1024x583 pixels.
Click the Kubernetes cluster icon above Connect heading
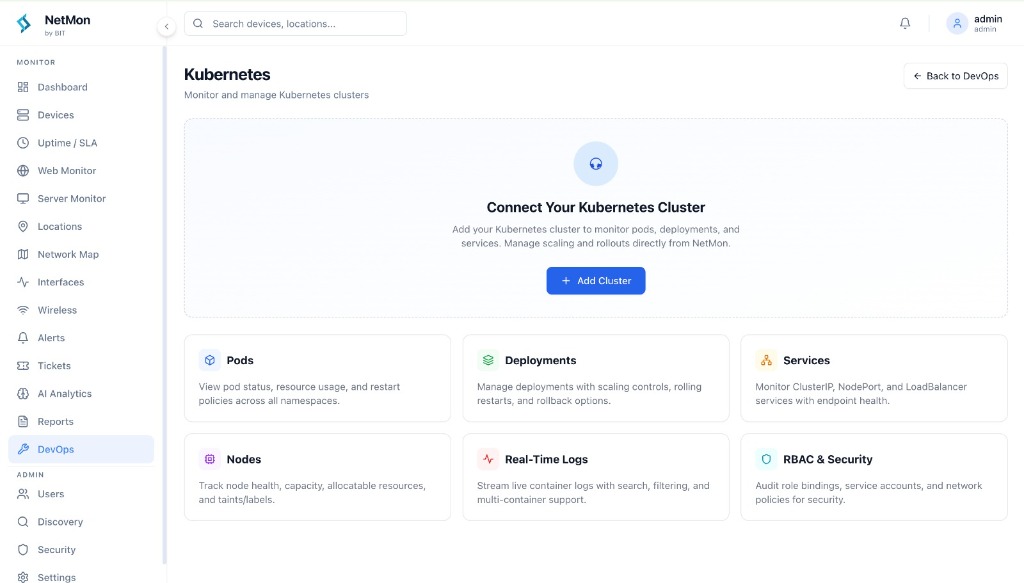pyautogui.click(x=596, y=163)
